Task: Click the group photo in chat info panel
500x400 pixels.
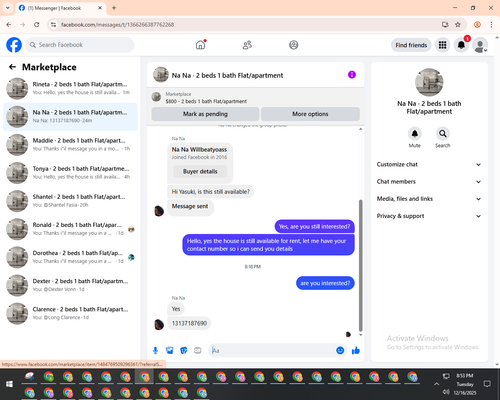Action: tap(429, 82)
